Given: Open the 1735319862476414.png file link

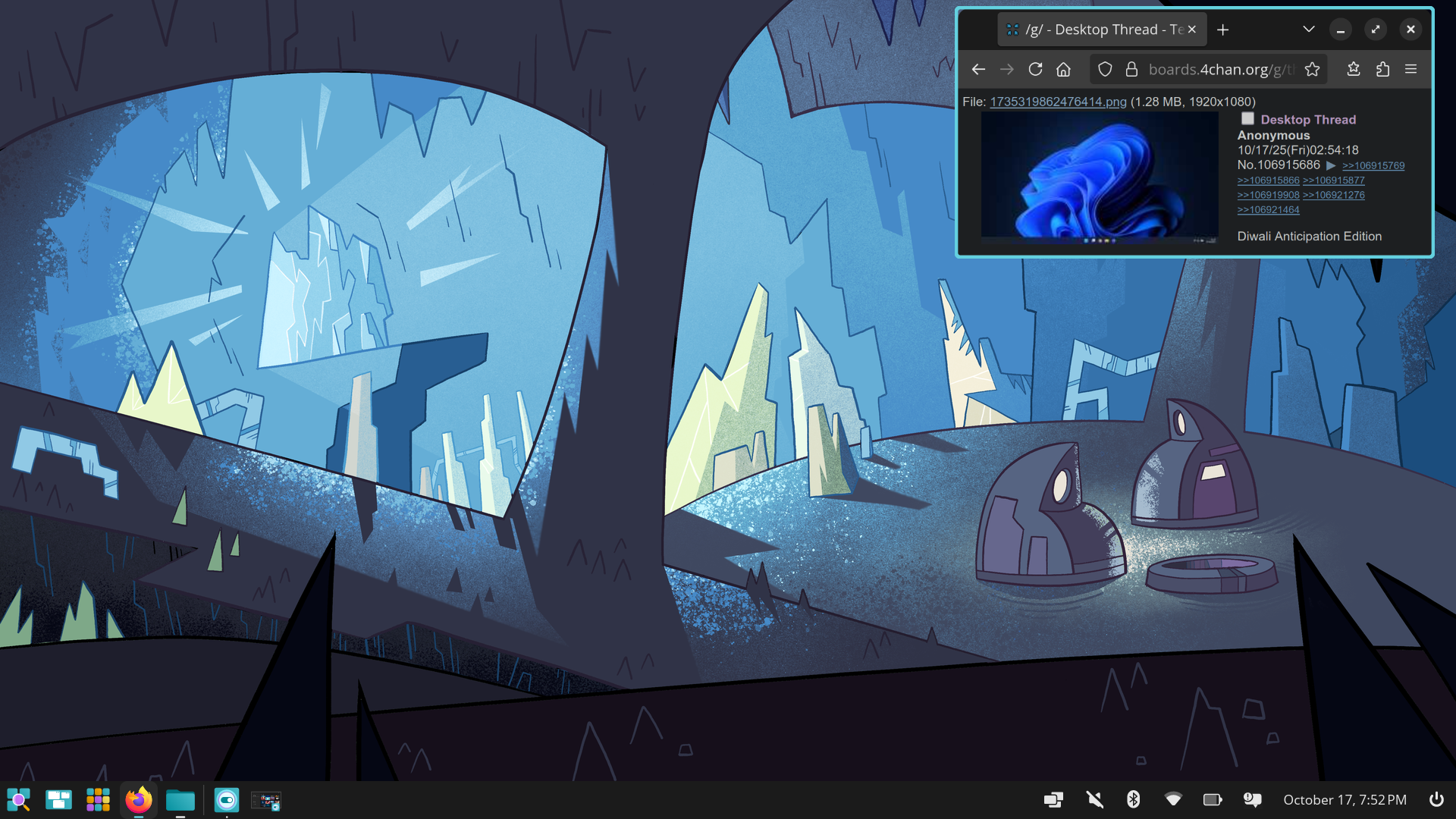Looking at the screenshot, I should coord(1058,102).
